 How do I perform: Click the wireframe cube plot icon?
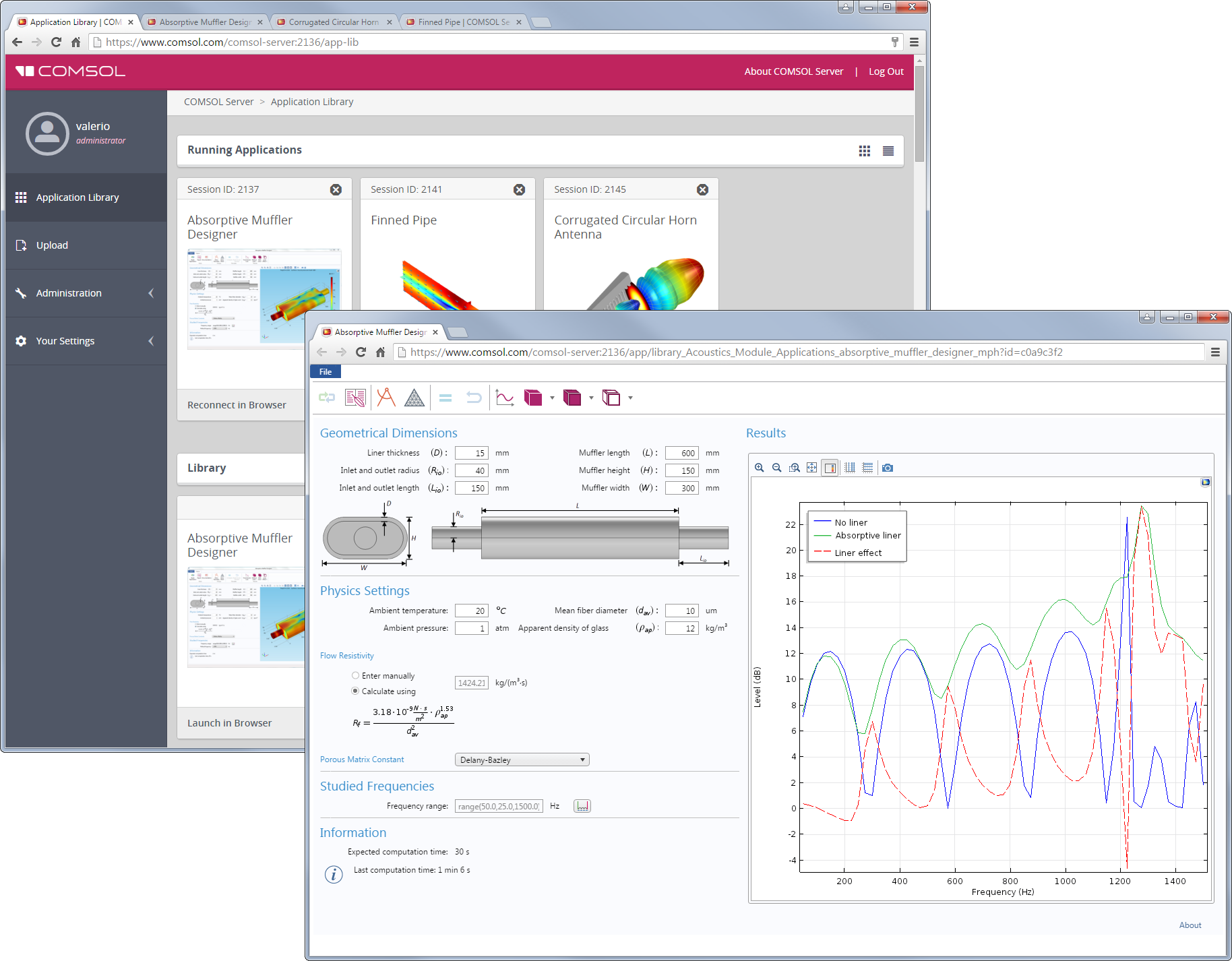click(611, 398)
